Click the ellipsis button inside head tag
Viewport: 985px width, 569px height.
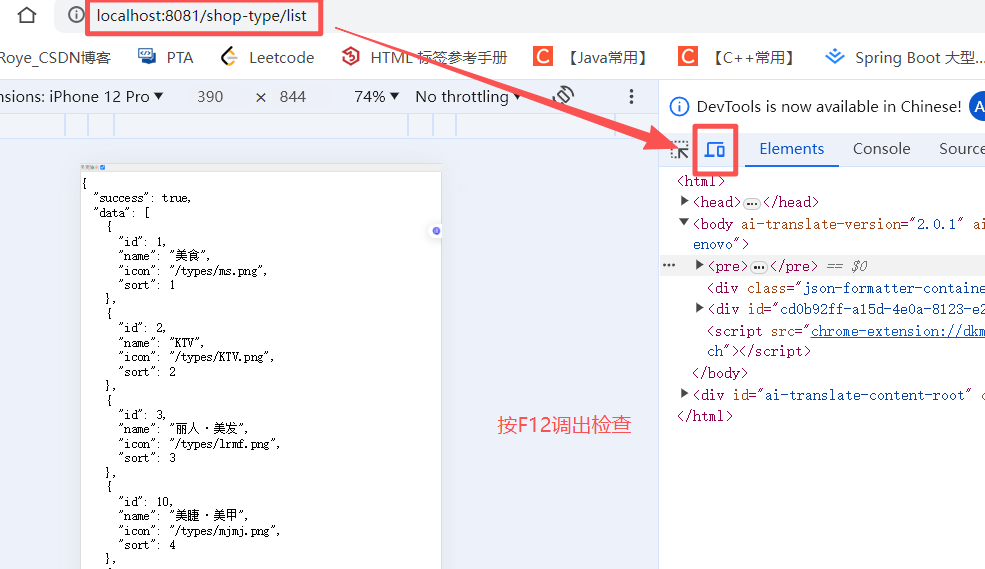point(752,203)
